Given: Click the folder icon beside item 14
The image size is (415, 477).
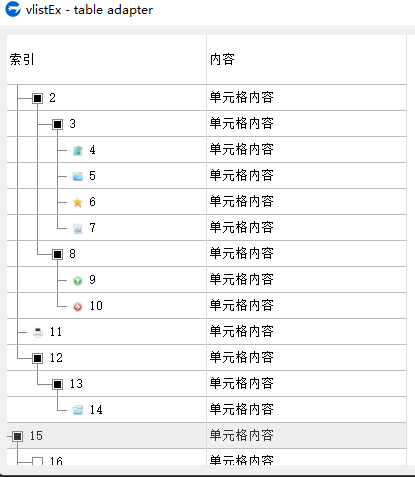Looking at the screenshot, I should 78,410.
